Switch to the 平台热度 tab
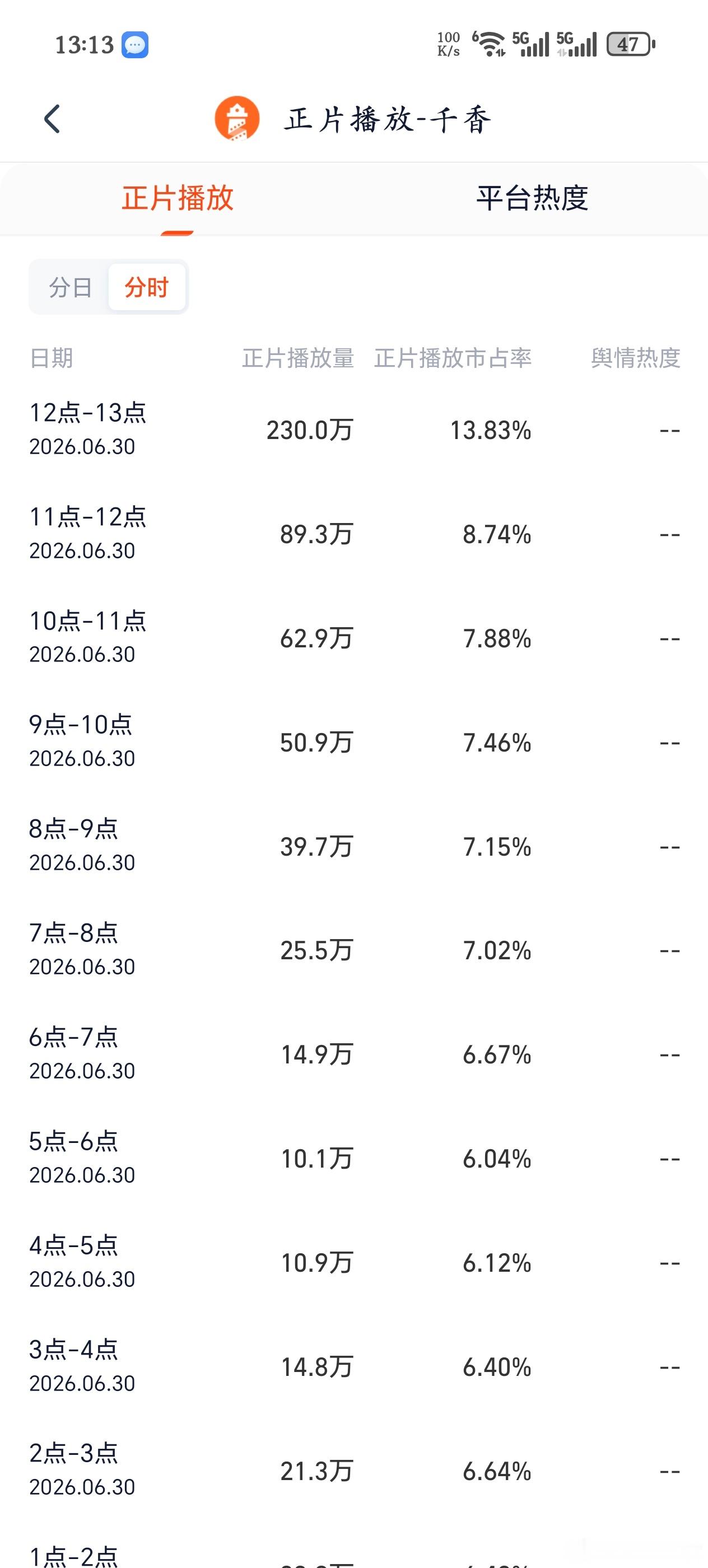This screenshot has height=1568, width=708. 532,198
